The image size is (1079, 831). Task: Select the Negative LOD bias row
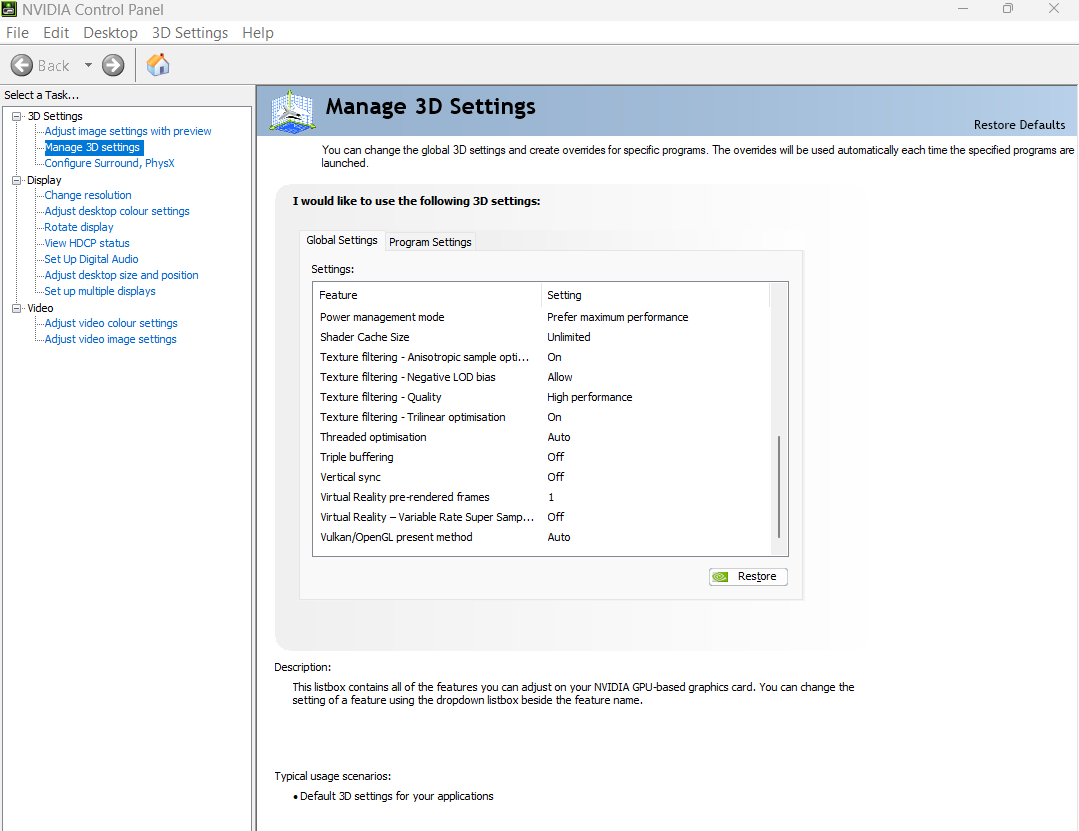pyautogui.click(x=542, y=377)
